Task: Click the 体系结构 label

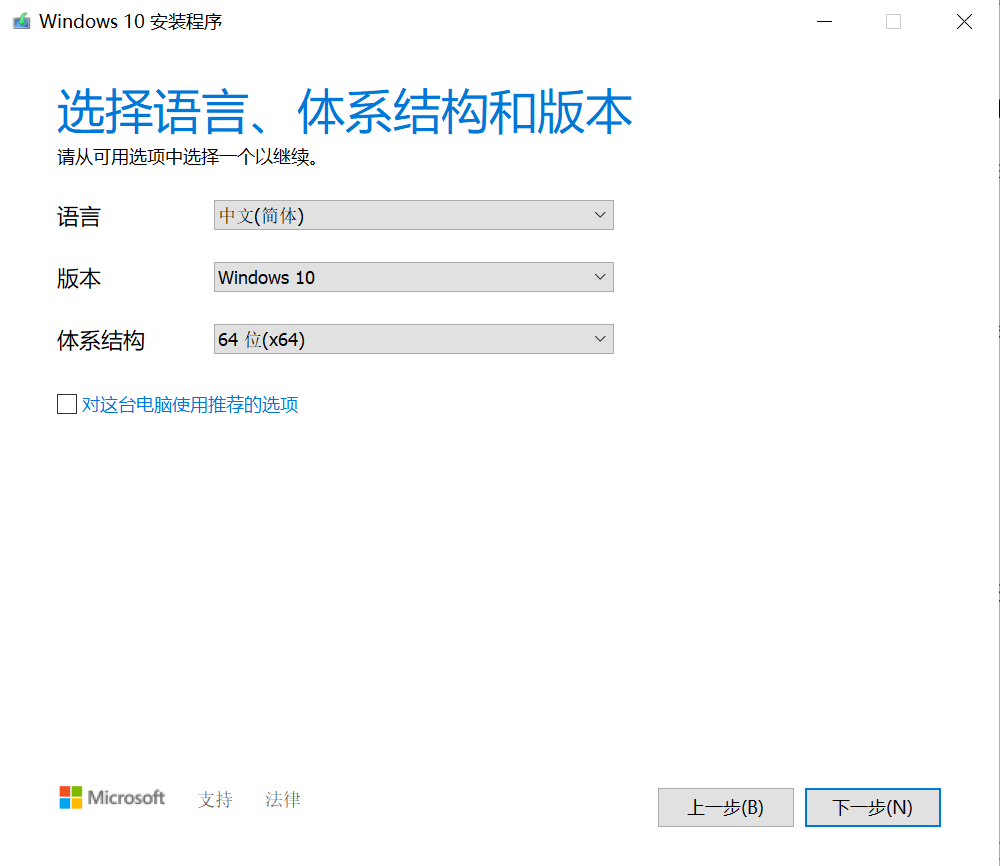Action: click(x=101, y=341)
